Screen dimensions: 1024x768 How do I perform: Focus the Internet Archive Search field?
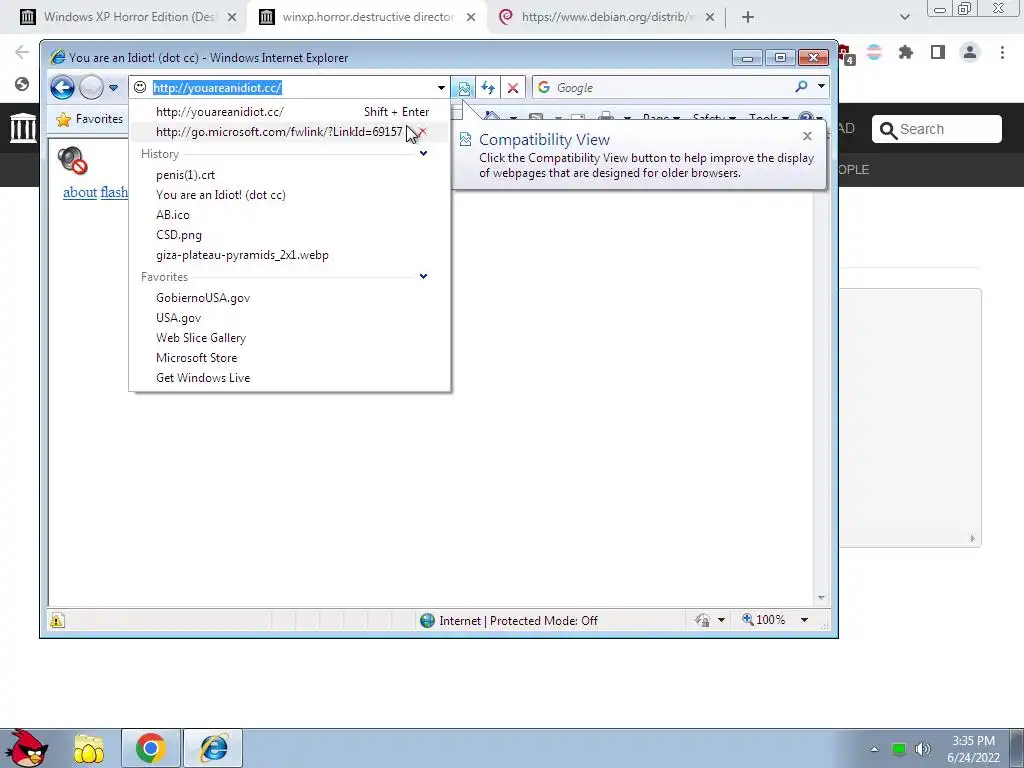pos(936,129)
